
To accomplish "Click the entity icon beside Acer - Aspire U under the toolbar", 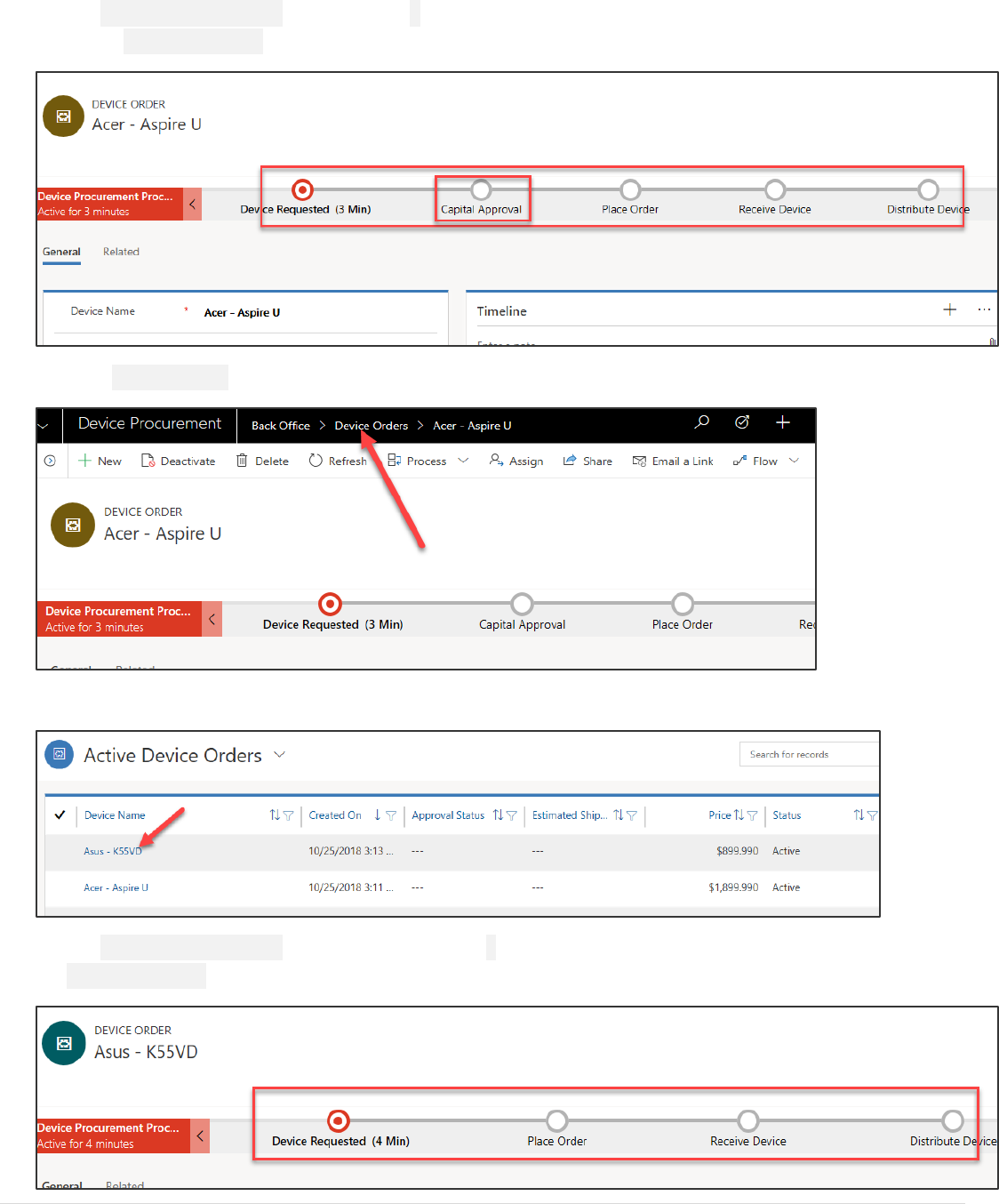I will 73,525.
